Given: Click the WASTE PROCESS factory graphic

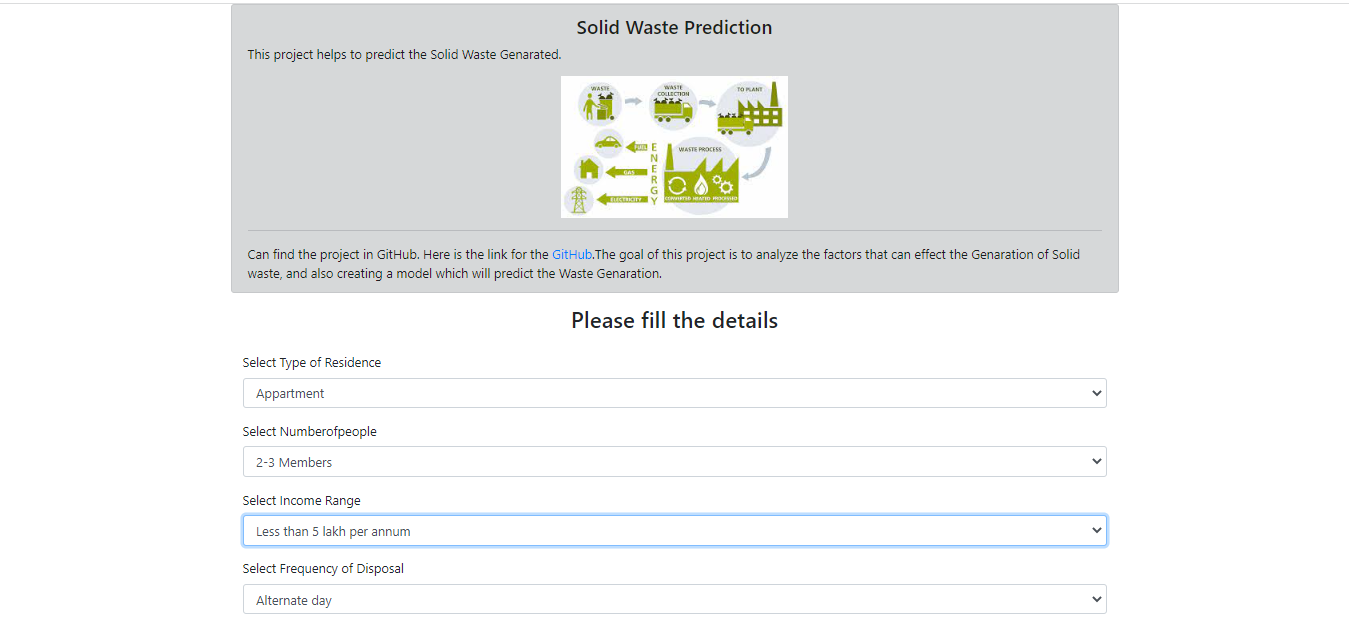Looking at the screenshot, I should point(703,170).
